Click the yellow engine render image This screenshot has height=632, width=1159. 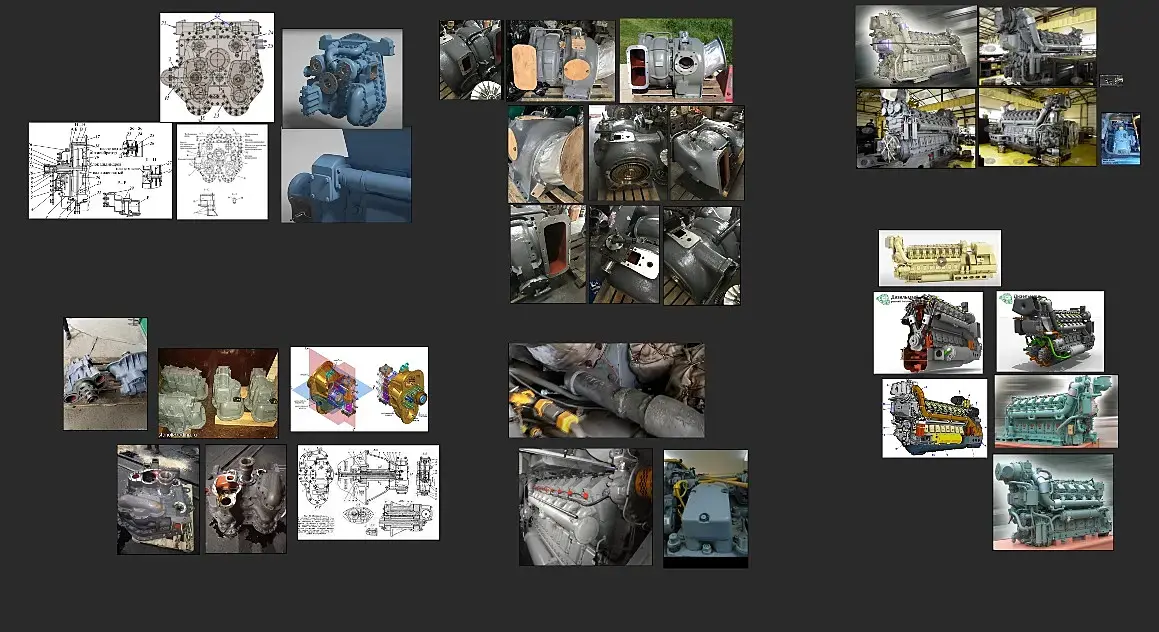coord(939,258)
